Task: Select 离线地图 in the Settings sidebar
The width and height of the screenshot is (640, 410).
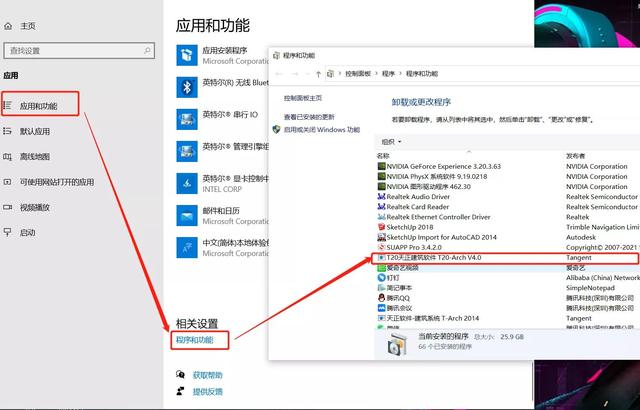Action: tap(35, 157)
